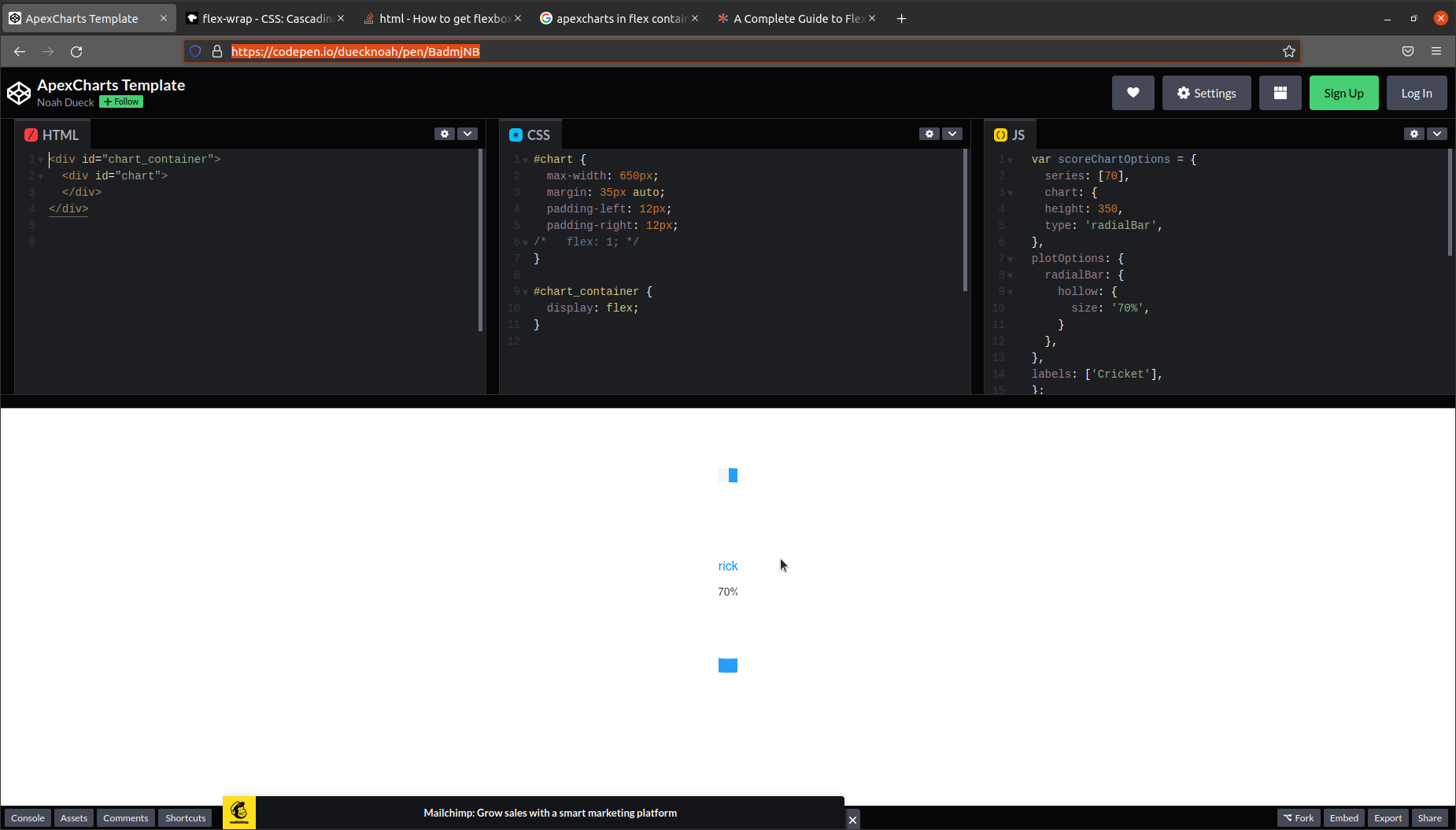Open the Console panel
Screen dimensions: 1456x830
pyautogui.click(x=27, y=817)
